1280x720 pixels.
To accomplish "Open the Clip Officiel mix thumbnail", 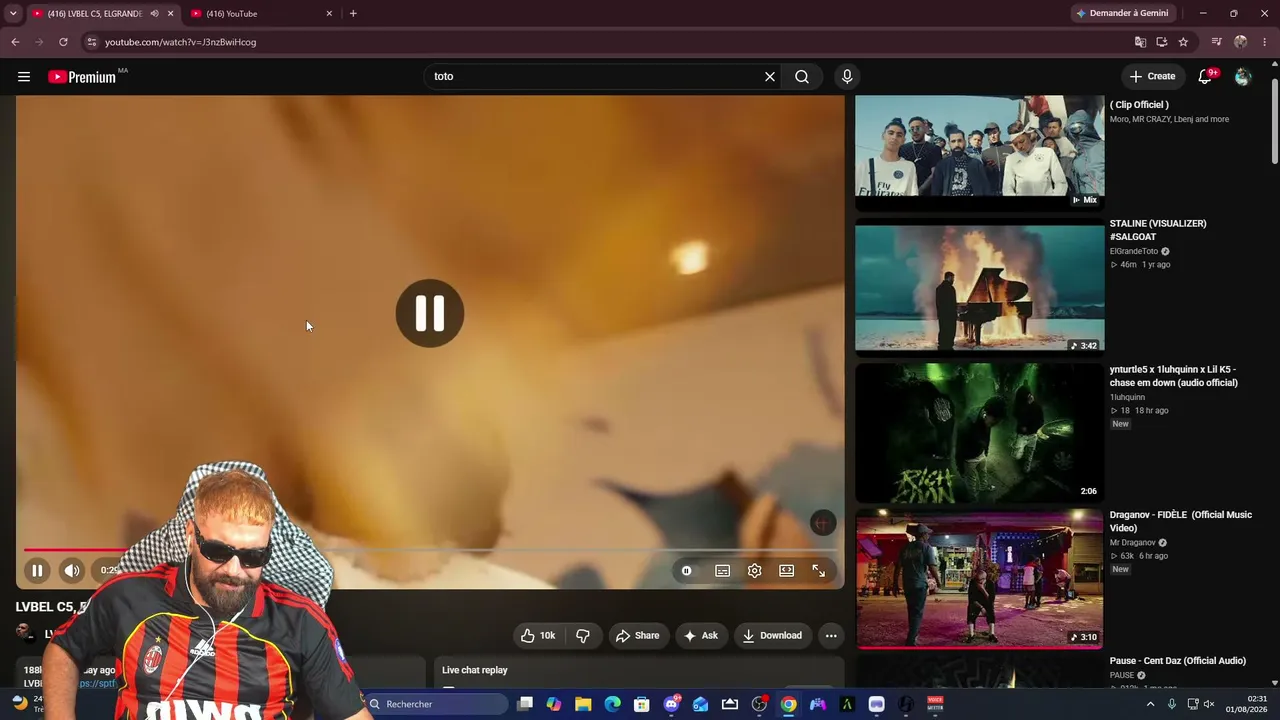I will point(980,152).
